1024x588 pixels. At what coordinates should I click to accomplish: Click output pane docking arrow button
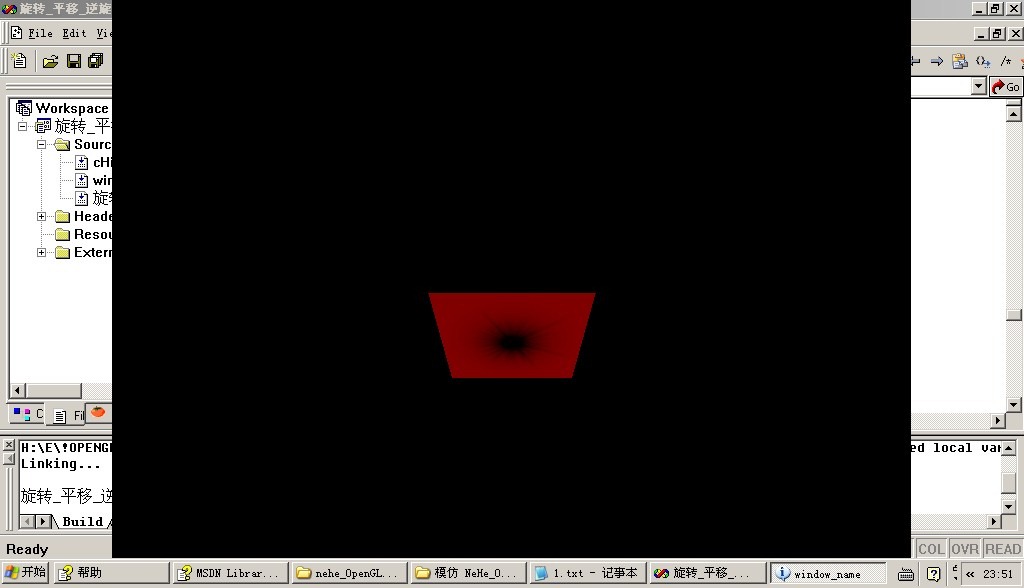pyautogui.click(x=8, y=459)
